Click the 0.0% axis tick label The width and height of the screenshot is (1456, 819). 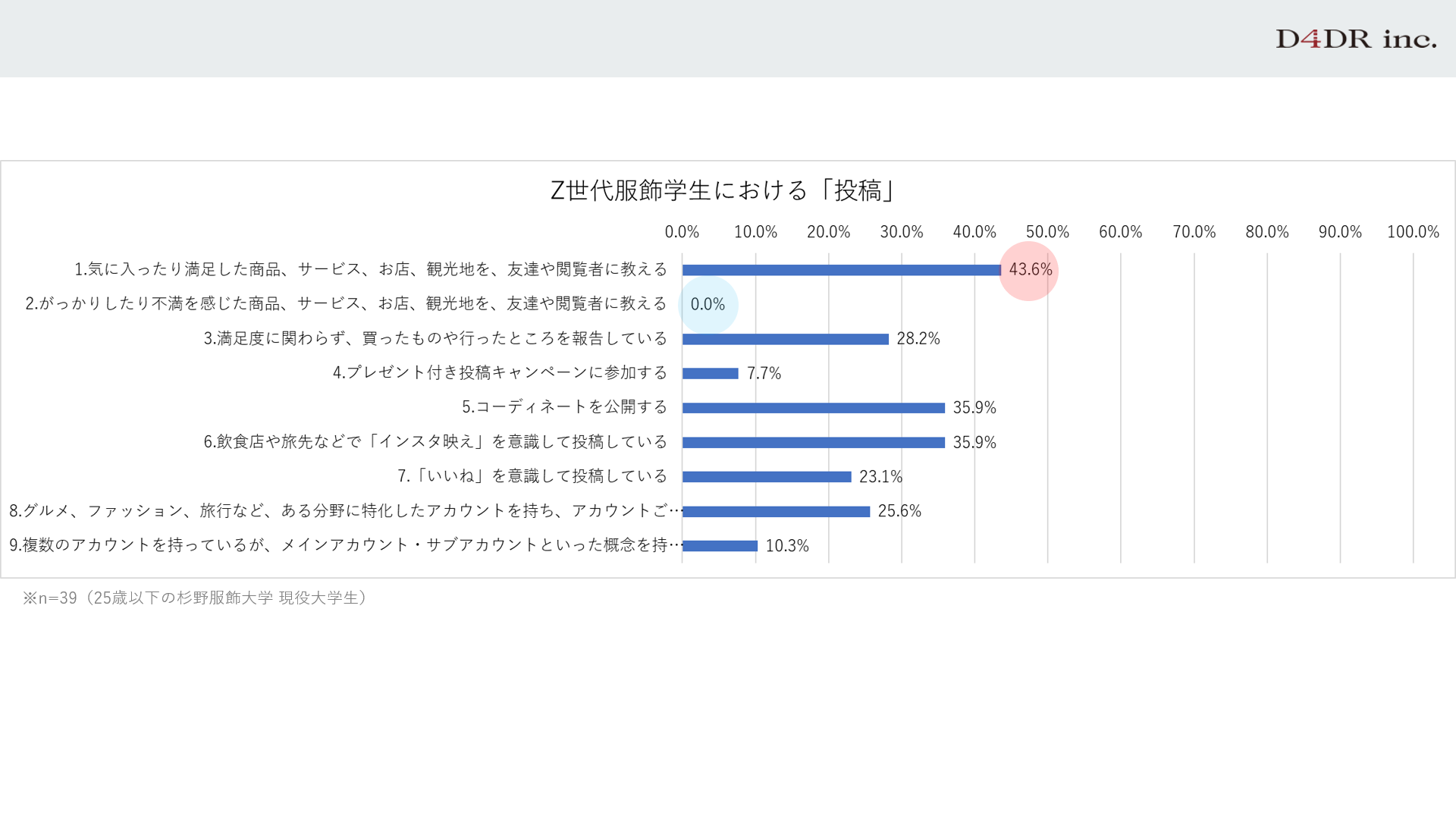pos(682,232)
